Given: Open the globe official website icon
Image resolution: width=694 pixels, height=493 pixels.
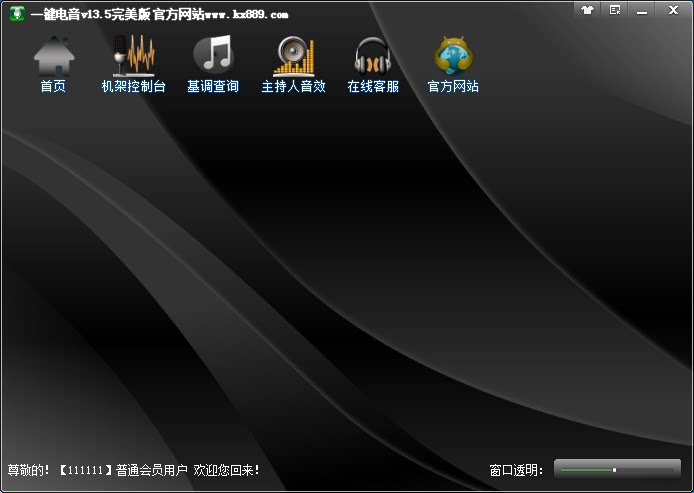Looking at the screenshot, I should [x=453, y=56].
